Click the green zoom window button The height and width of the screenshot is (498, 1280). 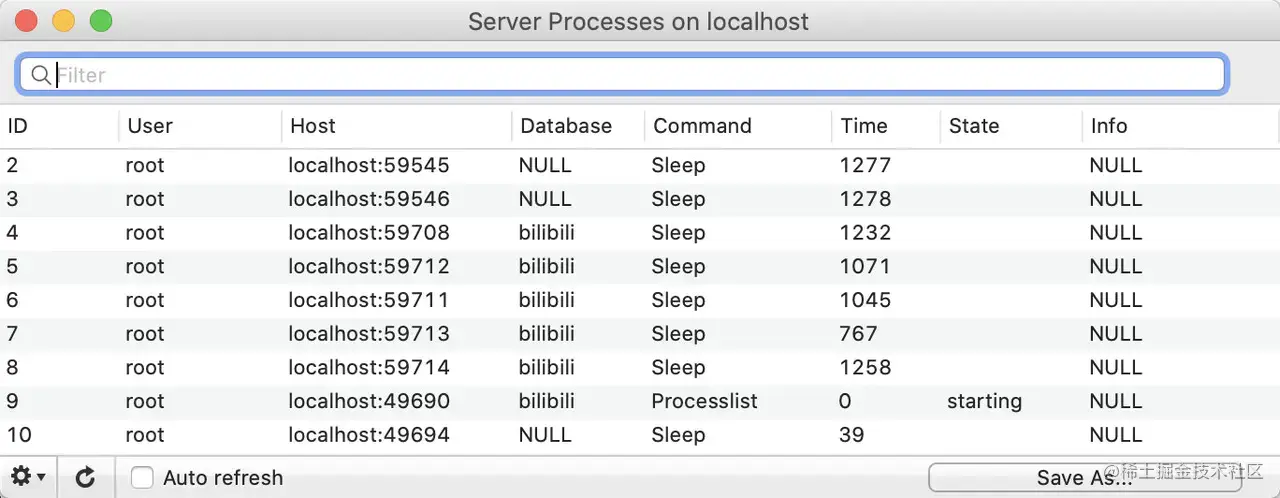(x=101, y=20)
